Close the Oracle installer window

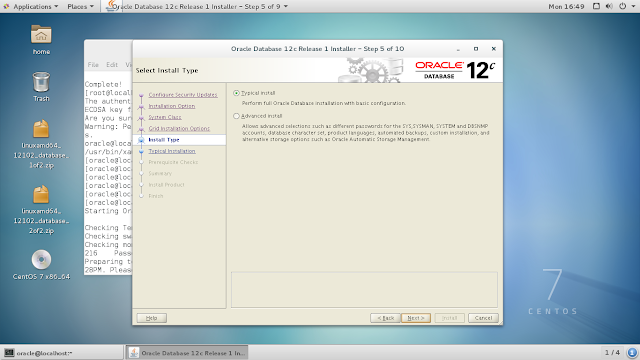coord(493,49)
